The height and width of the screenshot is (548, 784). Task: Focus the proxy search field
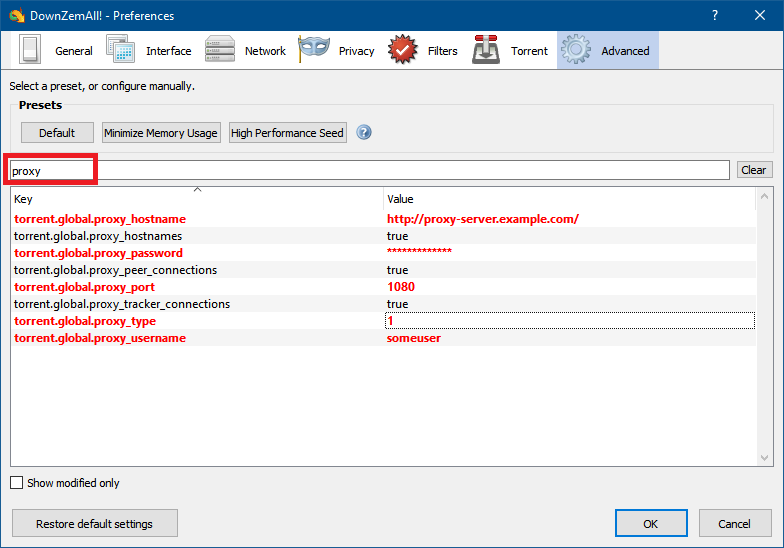point(369,170)
